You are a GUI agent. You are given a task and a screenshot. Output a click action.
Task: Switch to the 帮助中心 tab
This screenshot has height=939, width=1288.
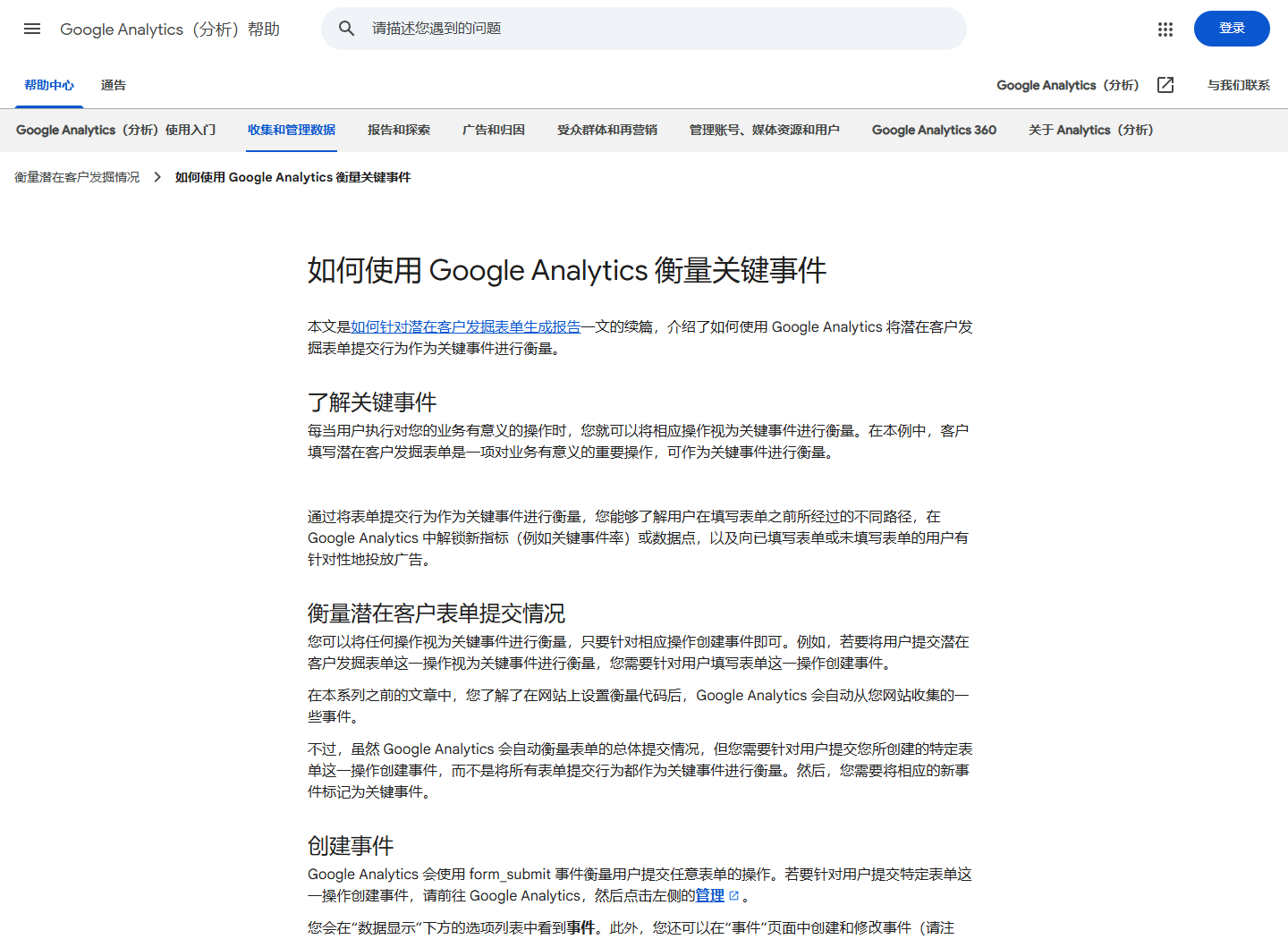(49, 85)
